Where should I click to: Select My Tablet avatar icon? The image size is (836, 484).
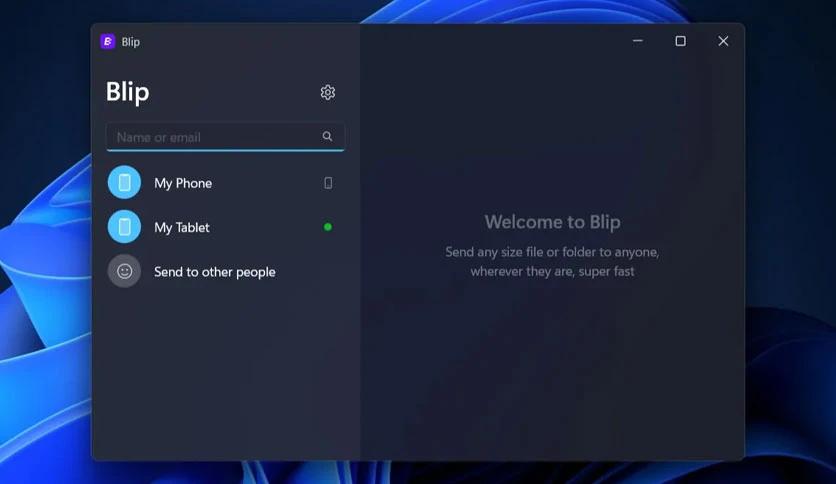(124, 227)
